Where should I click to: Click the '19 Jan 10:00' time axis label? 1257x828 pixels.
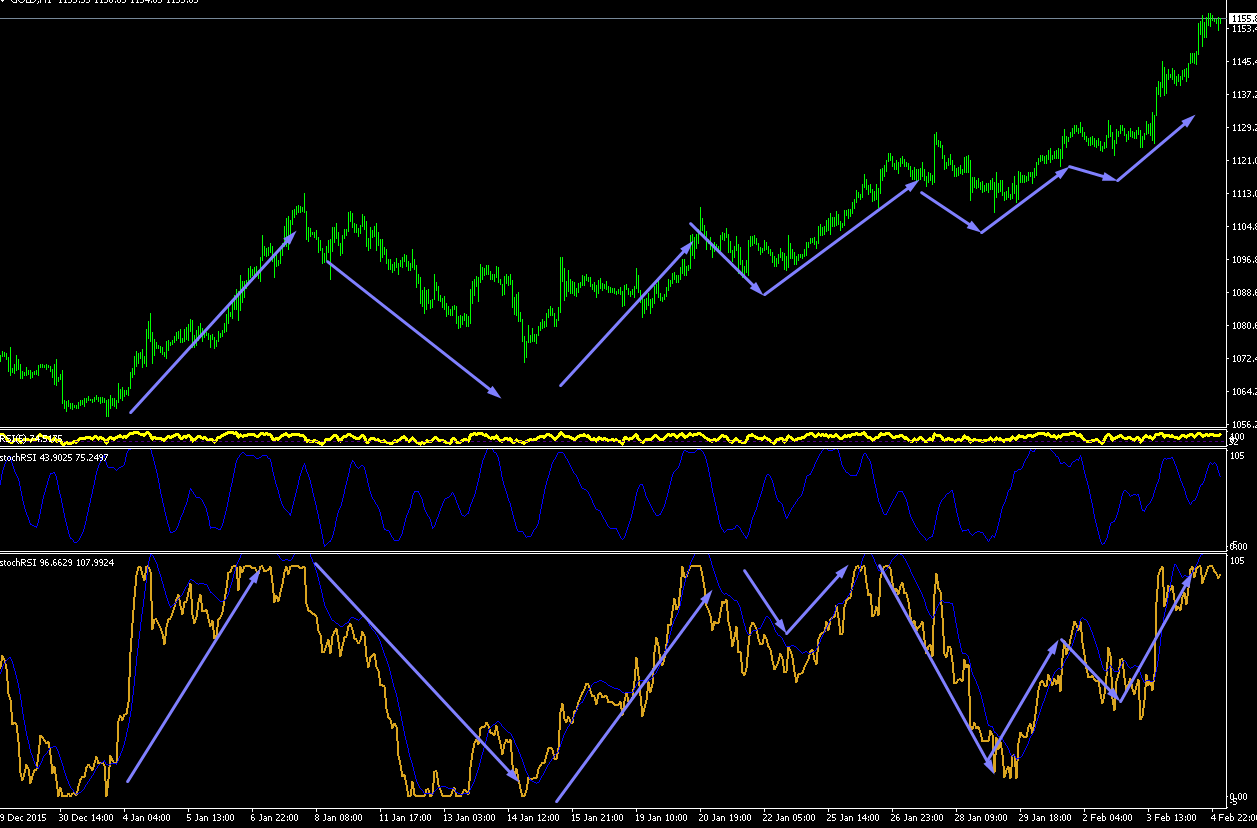click(661, 818)
